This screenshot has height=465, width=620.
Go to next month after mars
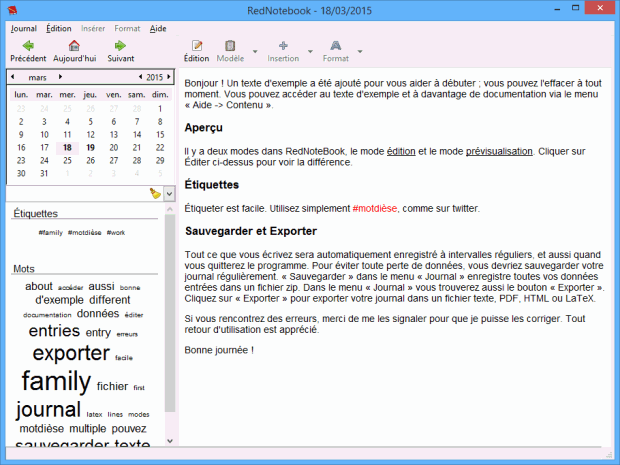(60, 77)
